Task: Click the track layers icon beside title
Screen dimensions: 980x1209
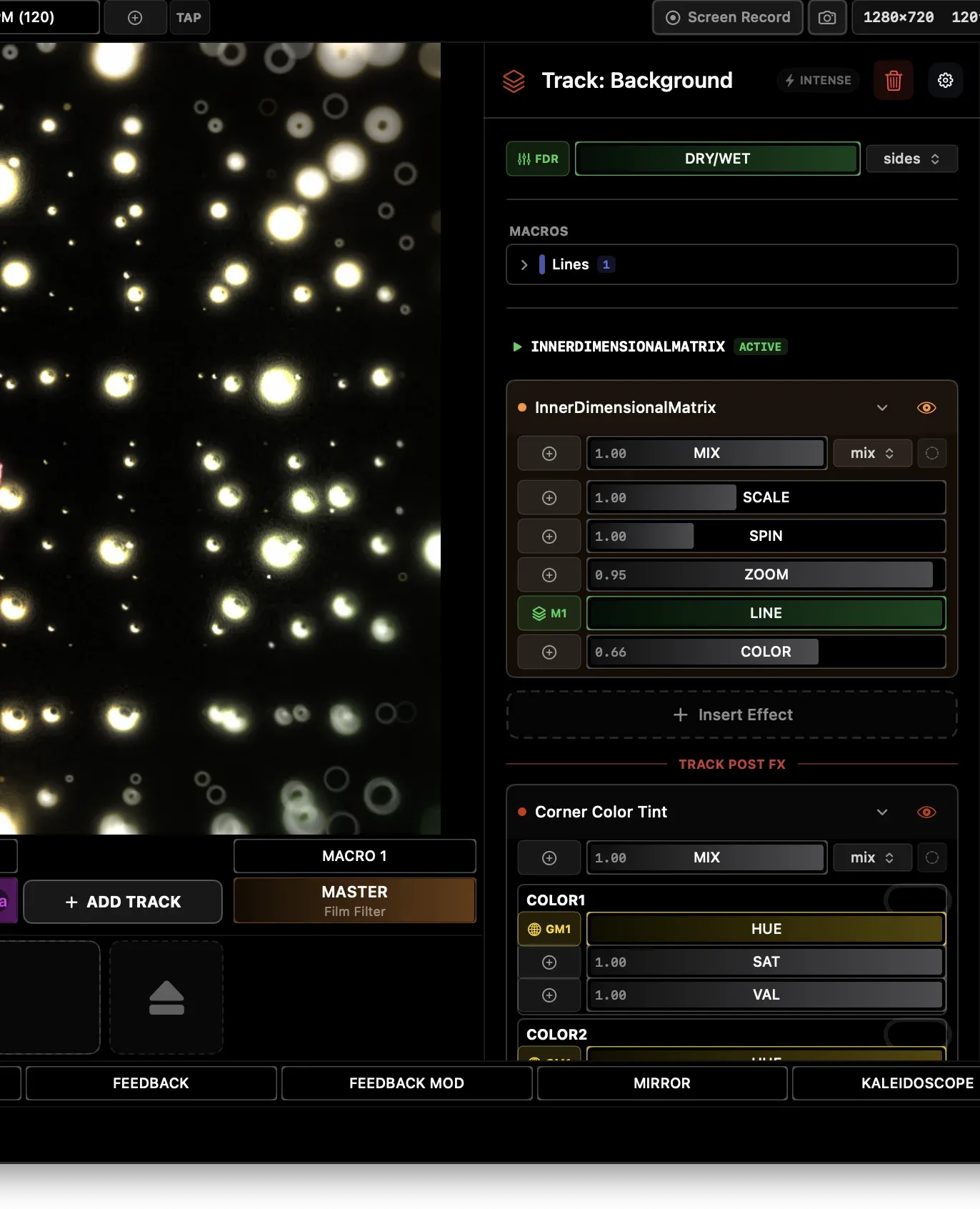Action: [514, 81]
